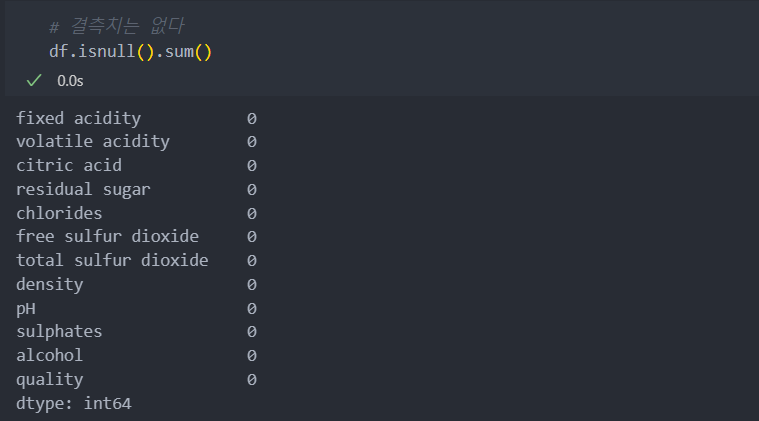The width and height of the screenshot is (759, 421).
Task: Select the volatile acidity output row
Action: tap(137, 142)
